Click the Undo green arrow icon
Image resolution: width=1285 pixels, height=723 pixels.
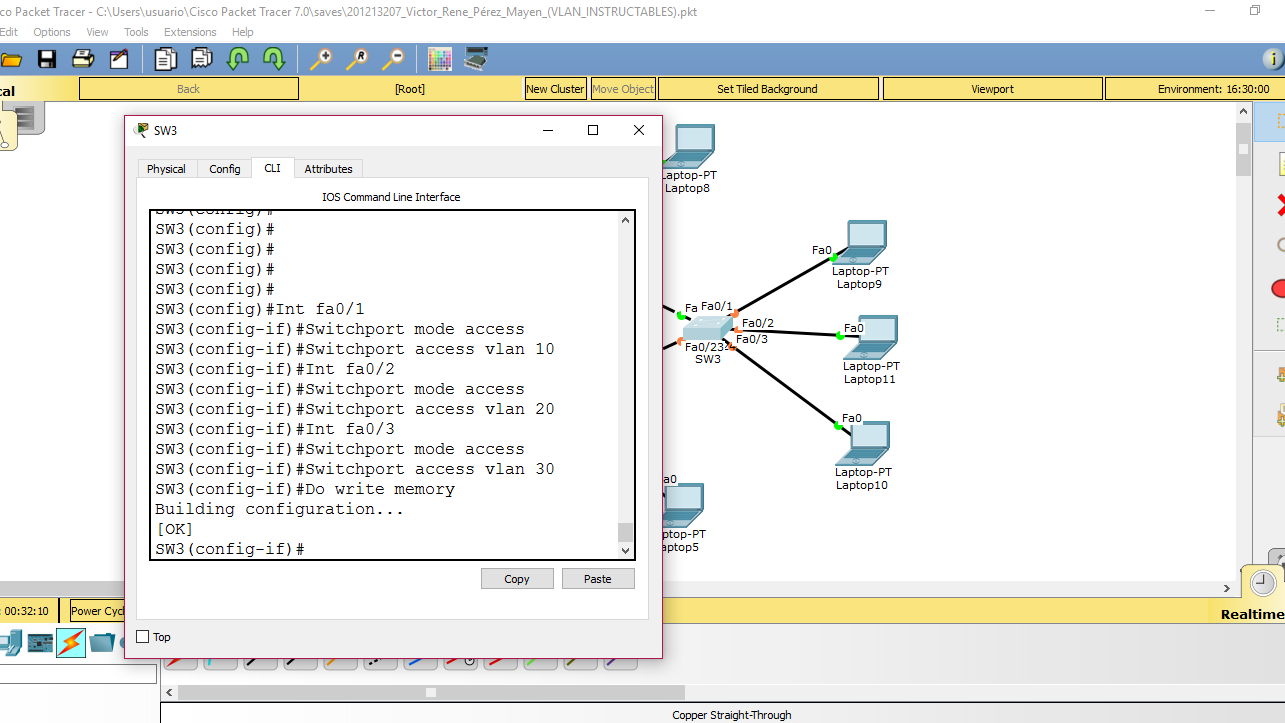(237, 59)
